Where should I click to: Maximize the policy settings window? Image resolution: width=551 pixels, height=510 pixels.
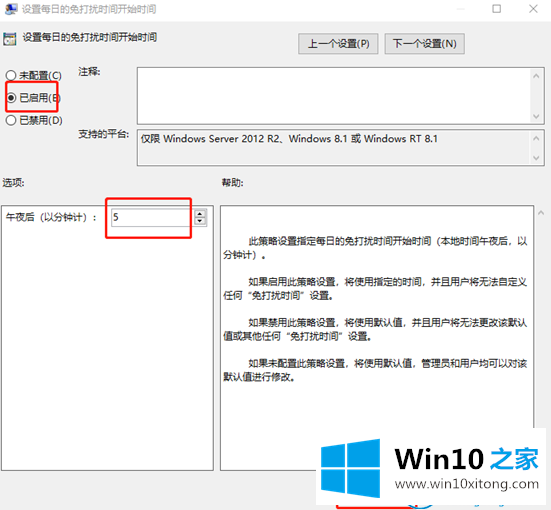[x=497, y=9]
